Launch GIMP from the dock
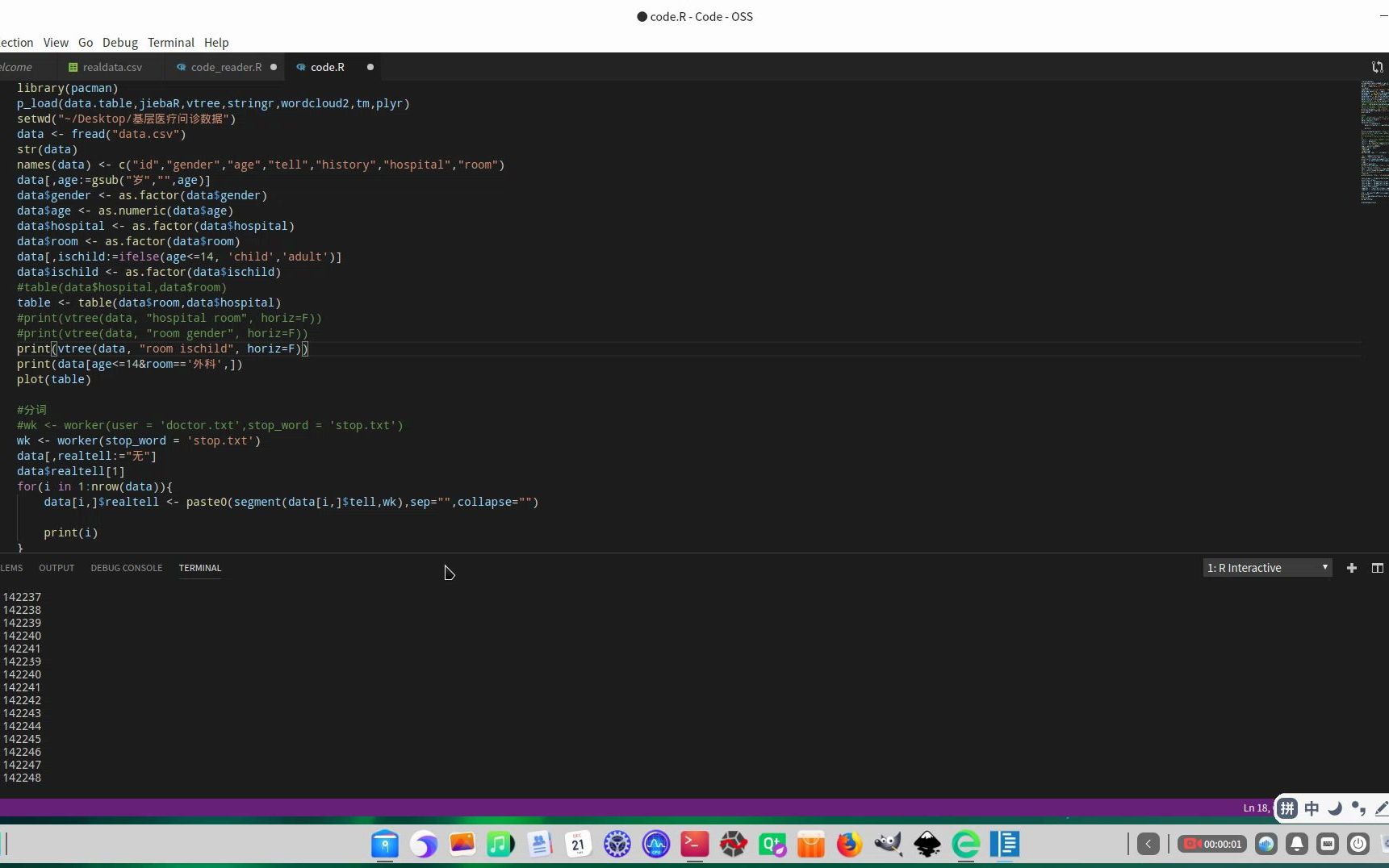The image size is (1389, 868). tap(888, 845)
